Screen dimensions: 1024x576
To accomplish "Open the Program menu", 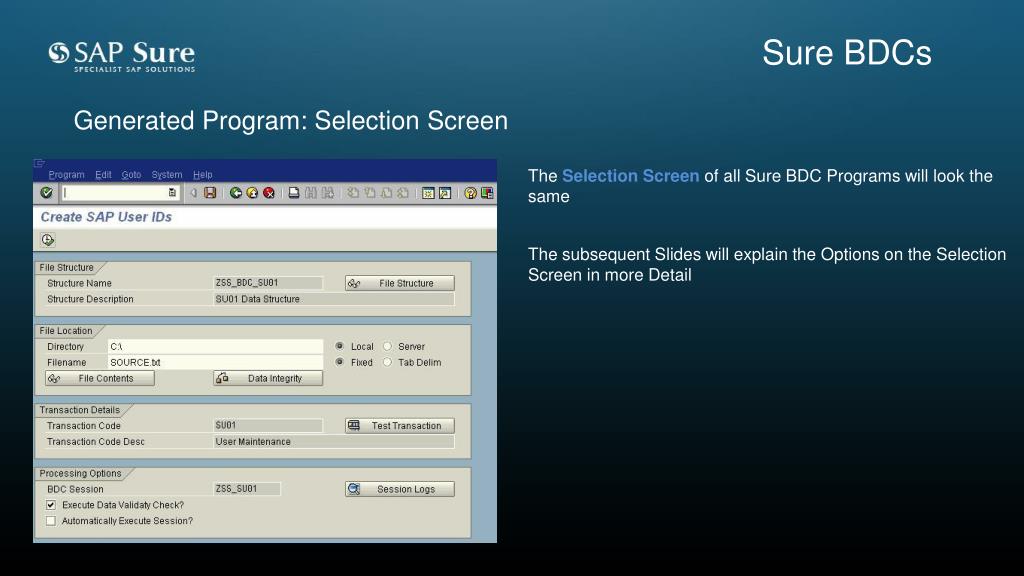I will (67, 175).
